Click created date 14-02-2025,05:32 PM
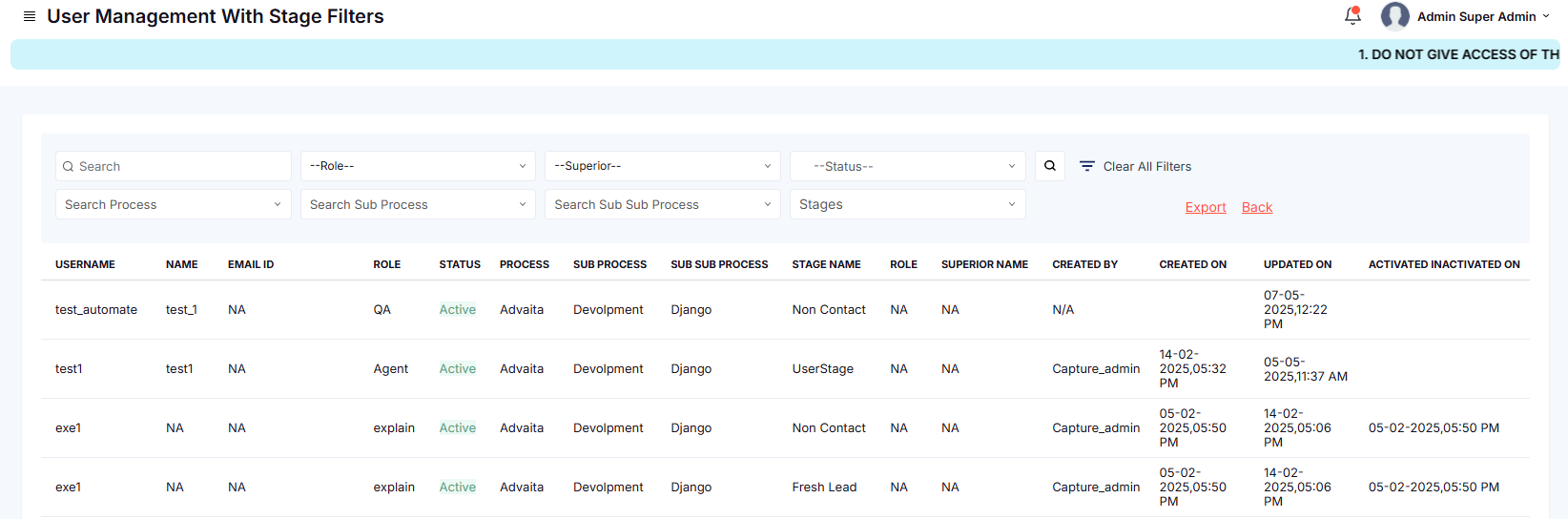1568x519 pixels. click(1192, 369)
